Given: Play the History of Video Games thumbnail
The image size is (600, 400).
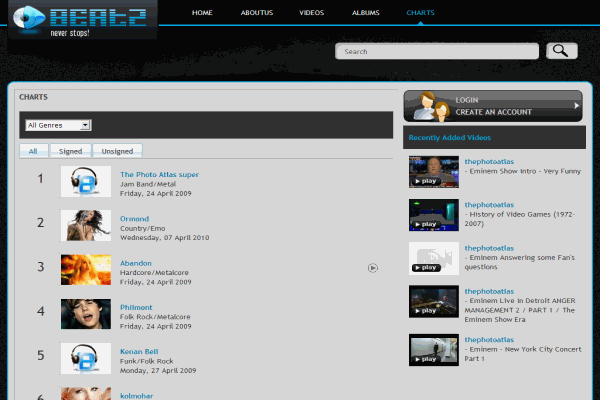Looking at the screenshot, I should 433,215.
